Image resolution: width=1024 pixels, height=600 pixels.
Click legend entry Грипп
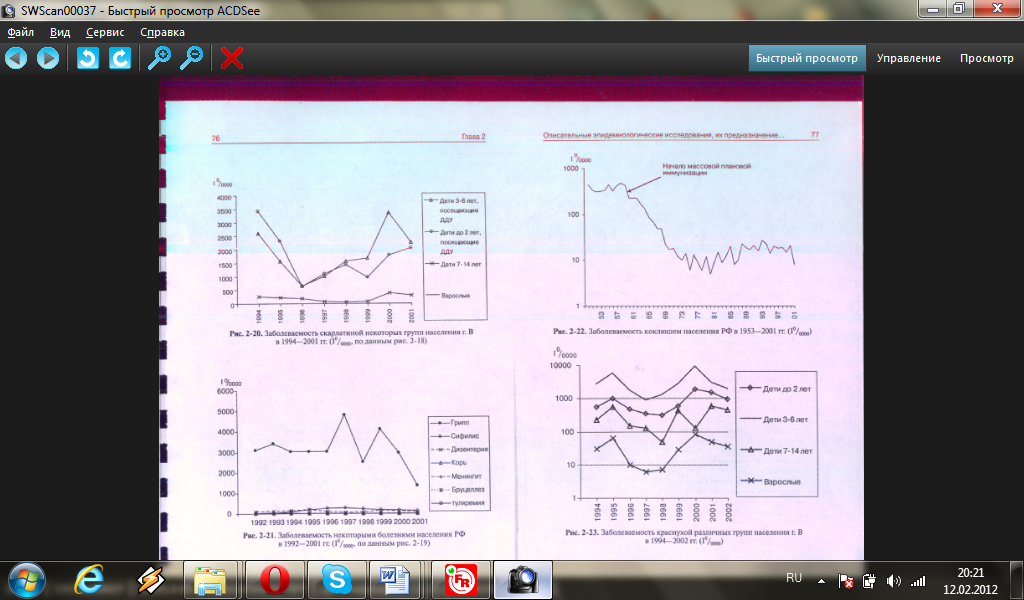[x=450, y=423]
